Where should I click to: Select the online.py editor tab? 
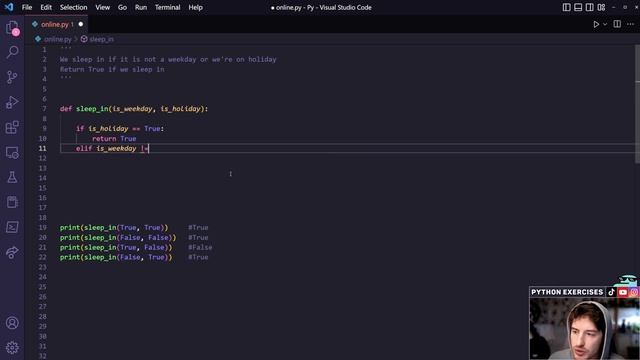point(56,24)
